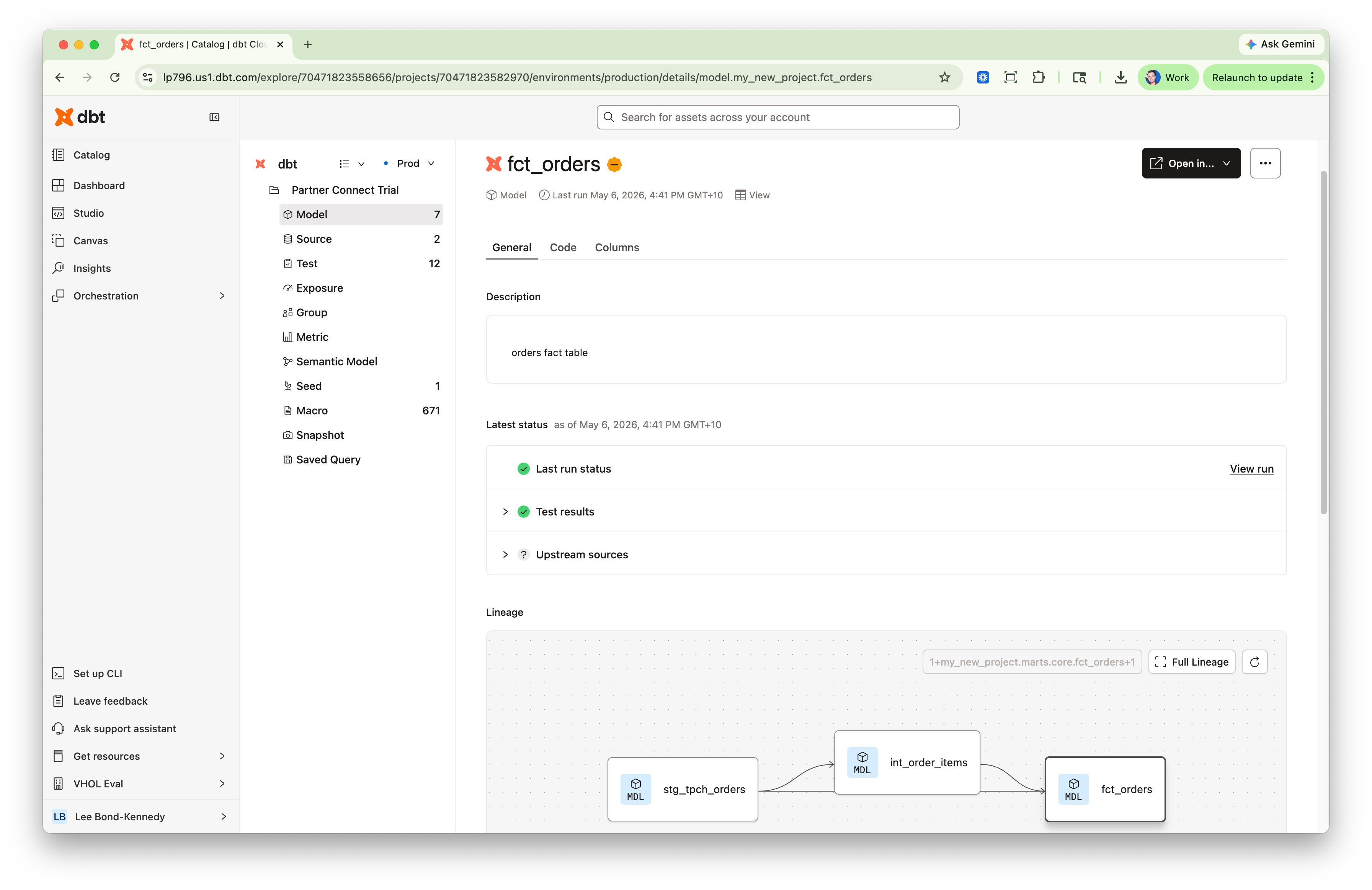
Task: Bookmark this page with the star
Action: coord(944,77)
